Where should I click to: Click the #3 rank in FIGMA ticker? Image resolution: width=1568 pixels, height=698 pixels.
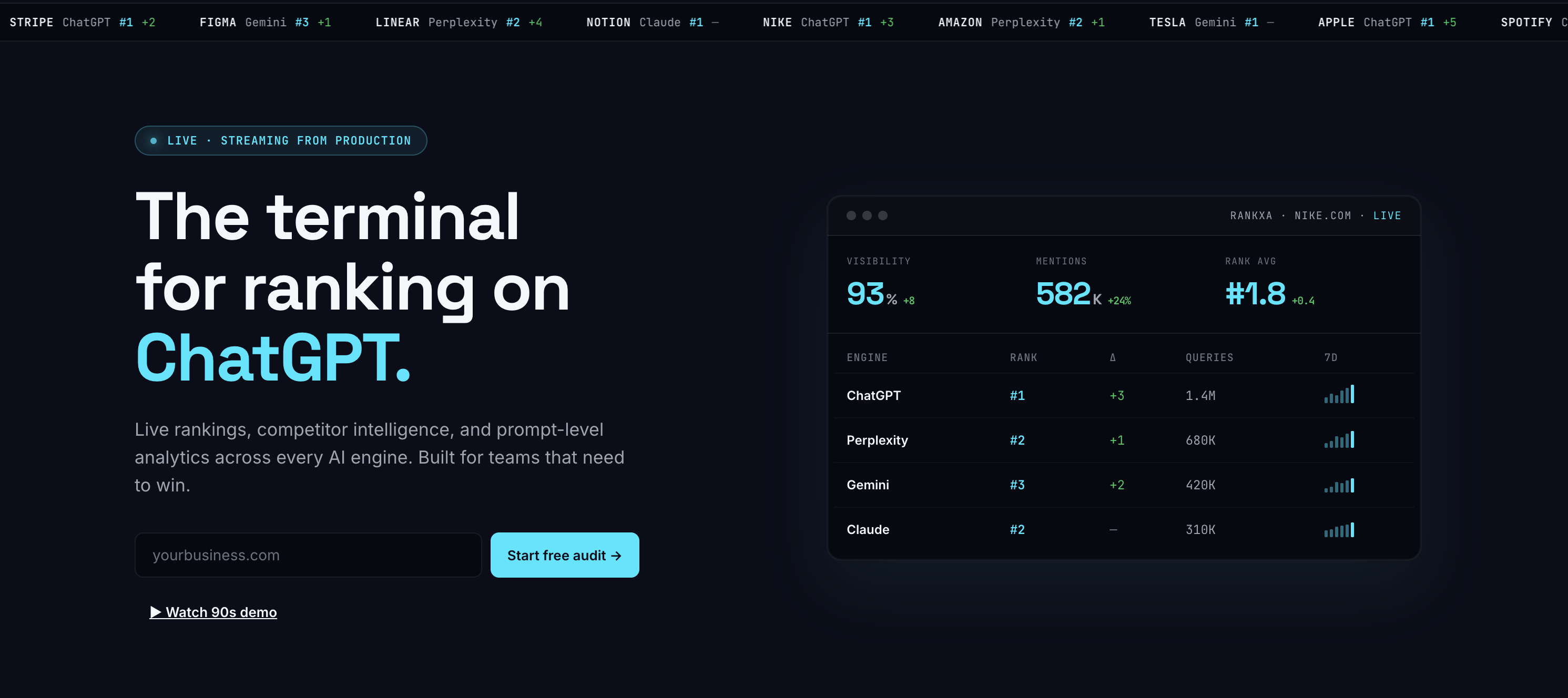point(302,22)
